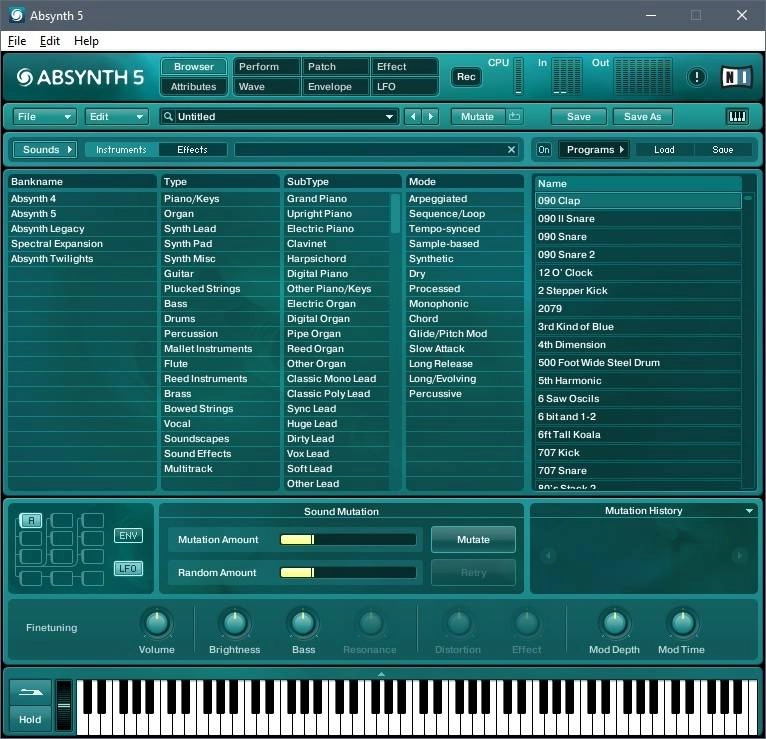The width and height of the screenshot is (766, 739).
Task: Click the Mod Time knob
Action: [x=682, y=623]
